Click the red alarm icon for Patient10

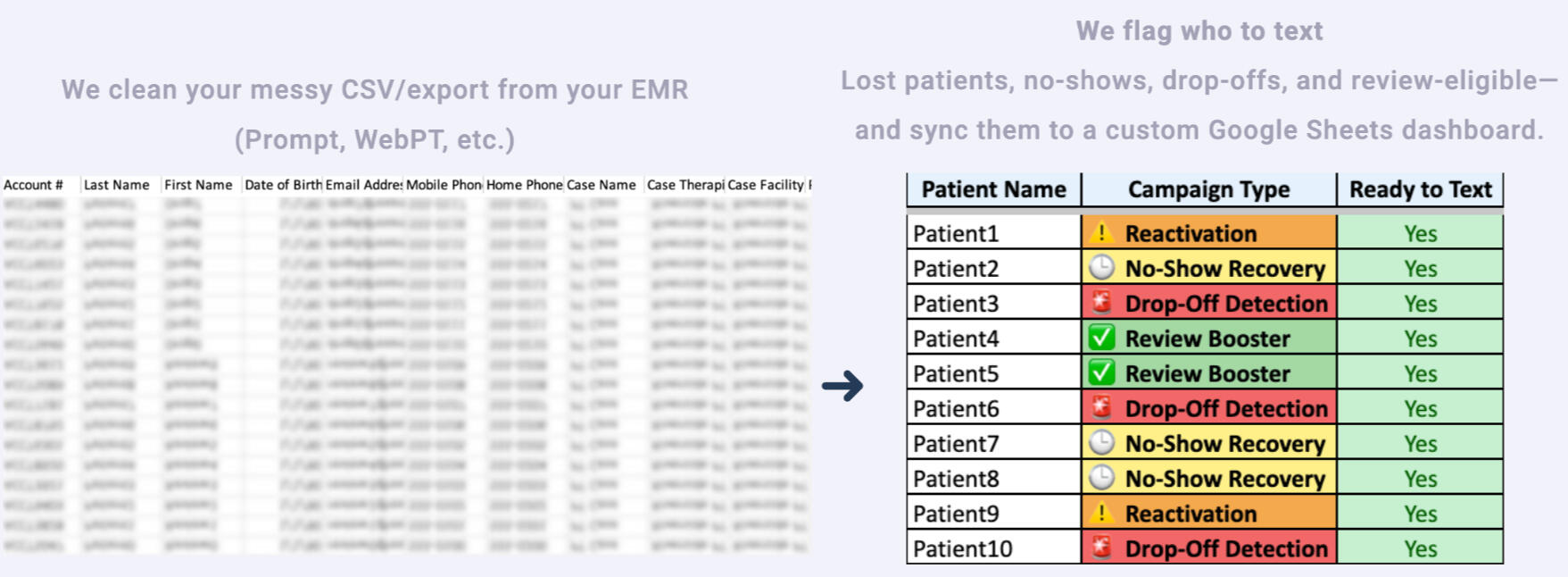[x=1102, y=548]
